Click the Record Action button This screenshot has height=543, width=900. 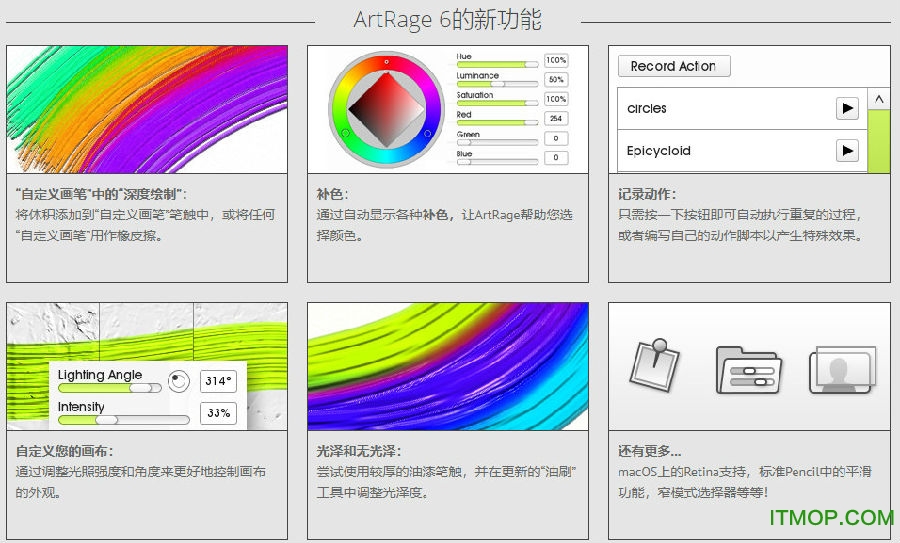pos(674,66)
